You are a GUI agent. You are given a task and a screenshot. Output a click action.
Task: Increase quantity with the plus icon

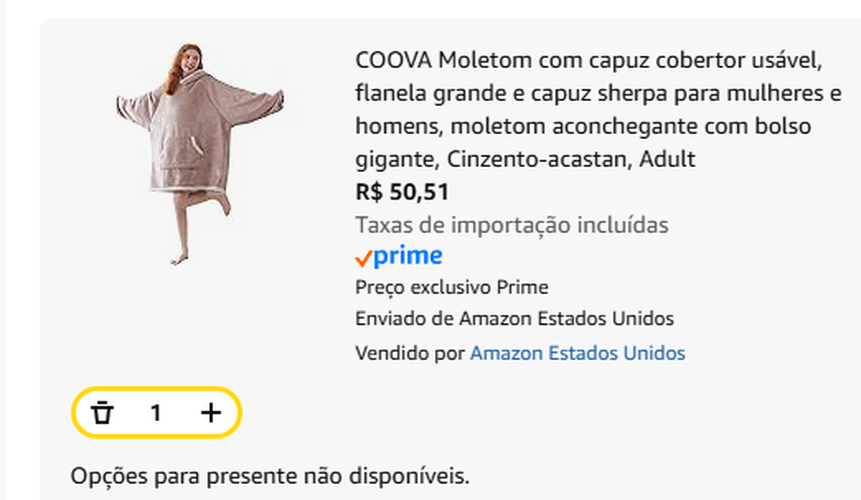211,412
